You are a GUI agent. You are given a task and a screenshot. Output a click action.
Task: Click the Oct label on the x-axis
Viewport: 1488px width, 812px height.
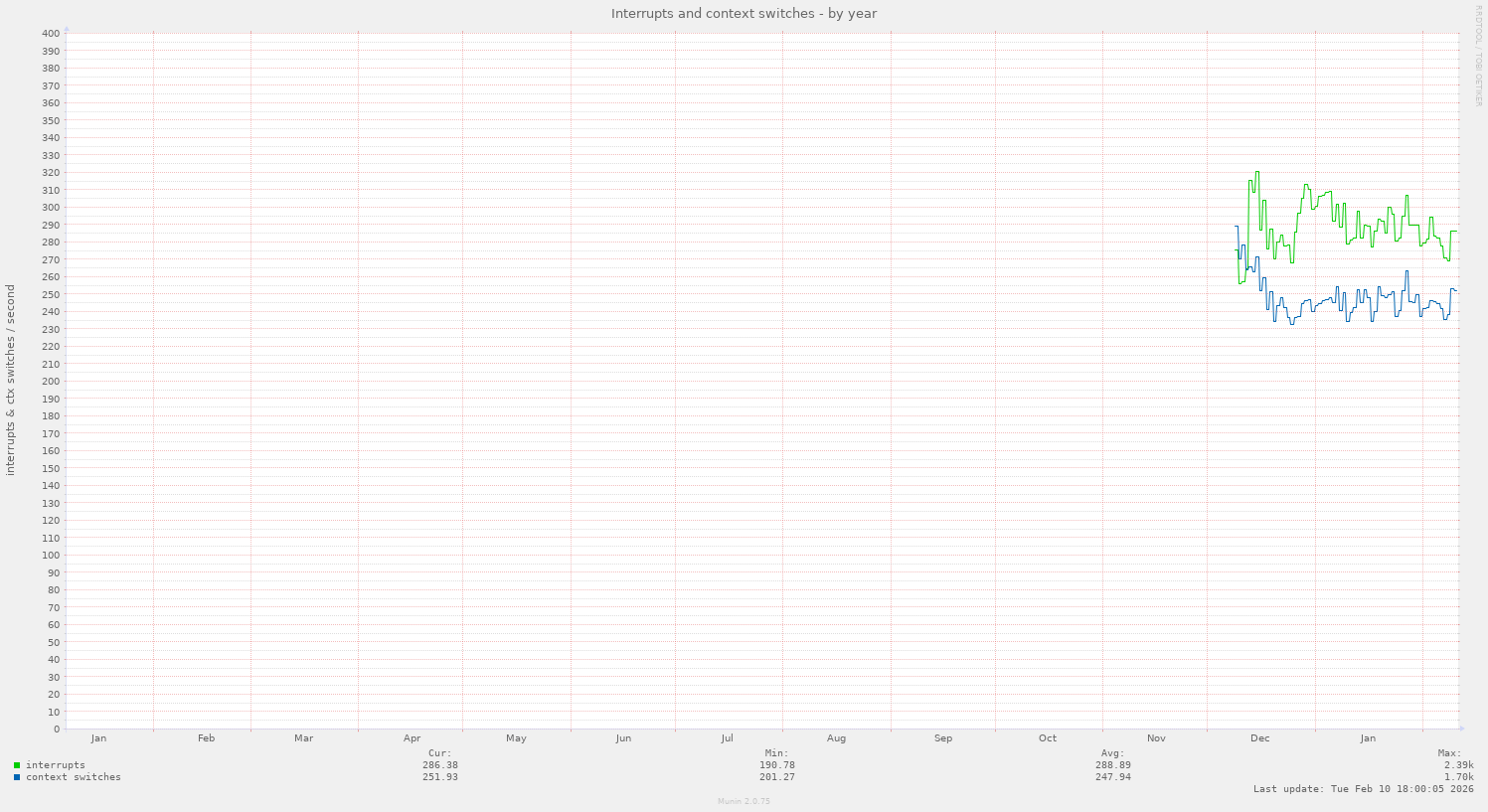click(x=1048, y=738)
